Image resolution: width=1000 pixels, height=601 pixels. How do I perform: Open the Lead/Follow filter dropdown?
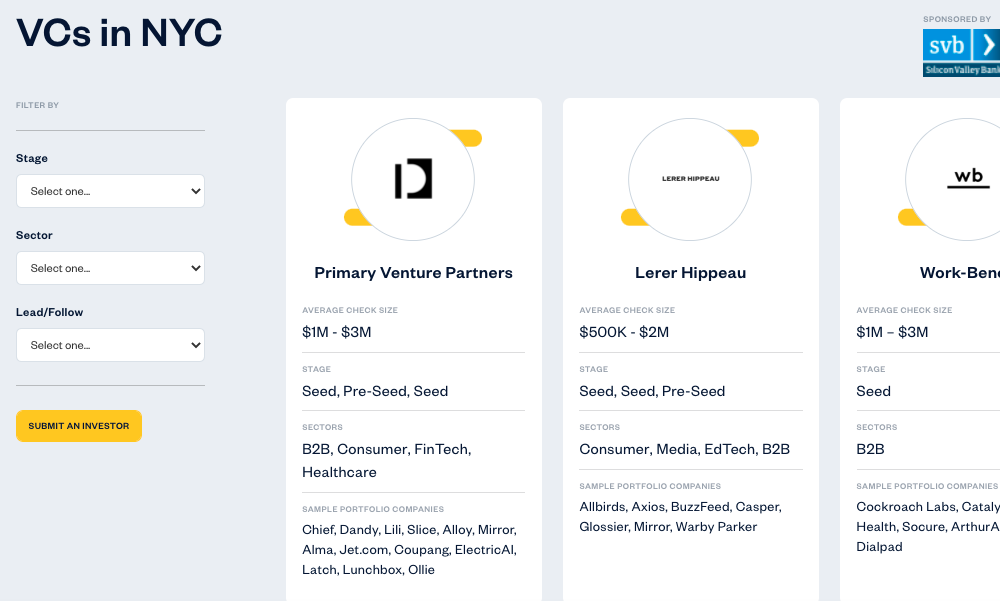click(110, 345)
